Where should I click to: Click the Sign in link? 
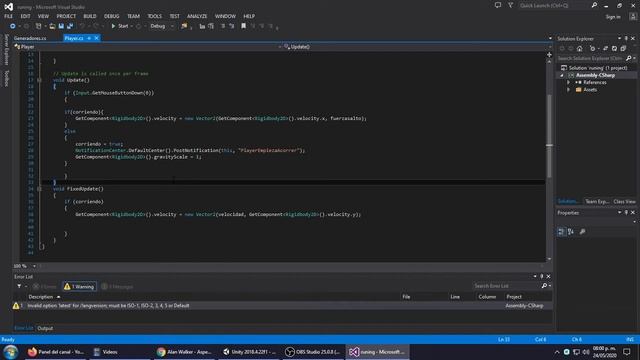613,17
